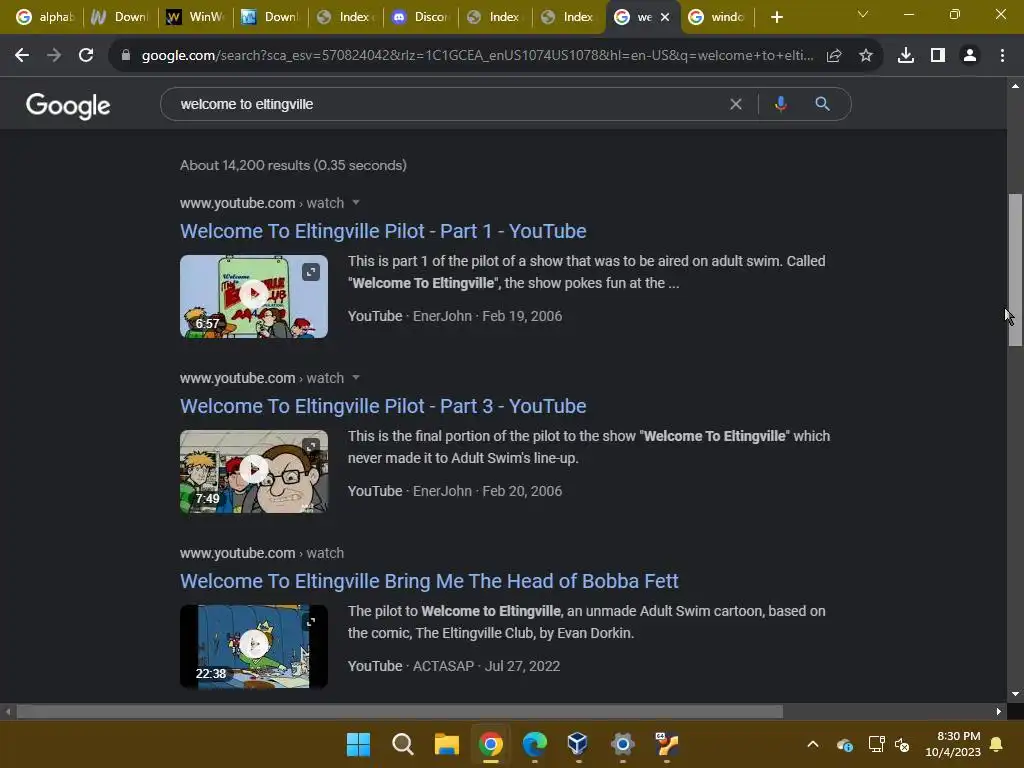Play Part 1 video thumbnail (6:57)
The image size is (1024, 768).
[x=254, y=295]
